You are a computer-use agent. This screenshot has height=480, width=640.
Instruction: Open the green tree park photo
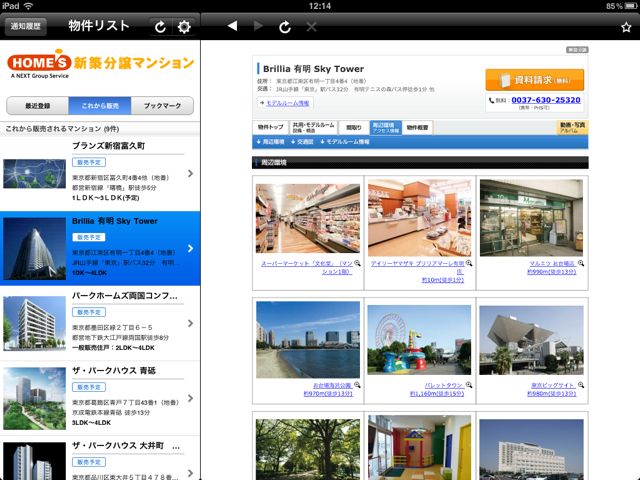click(308, 449)
